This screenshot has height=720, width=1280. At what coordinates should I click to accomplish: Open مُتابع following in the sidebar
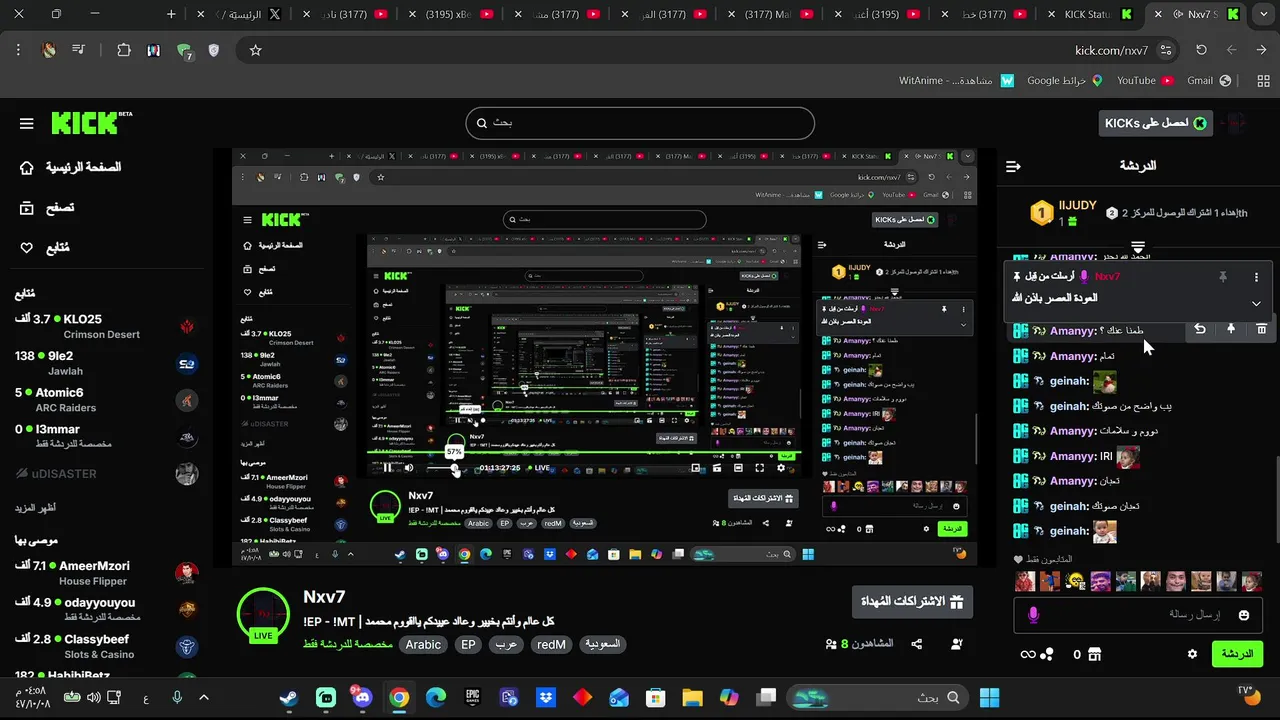(44, 248)
